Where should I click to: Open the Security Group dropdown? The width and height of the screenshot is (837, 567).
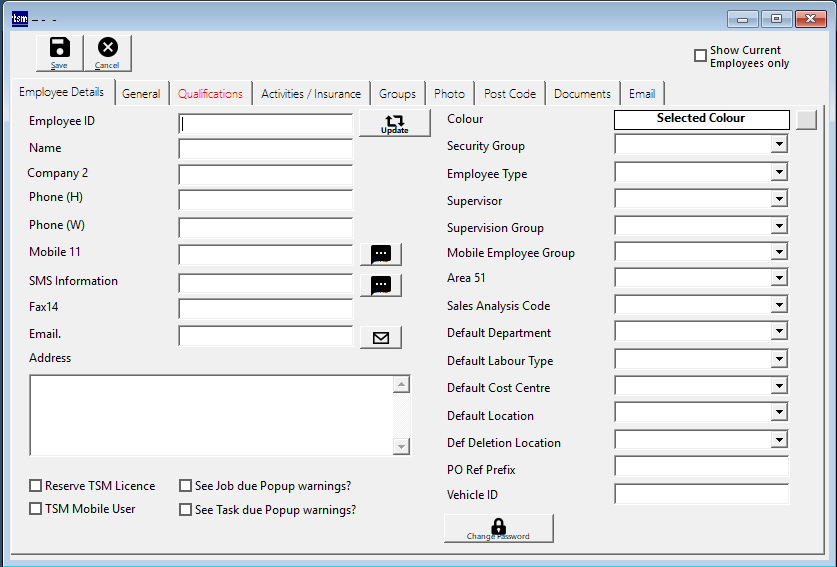click(x=779, y=145)
